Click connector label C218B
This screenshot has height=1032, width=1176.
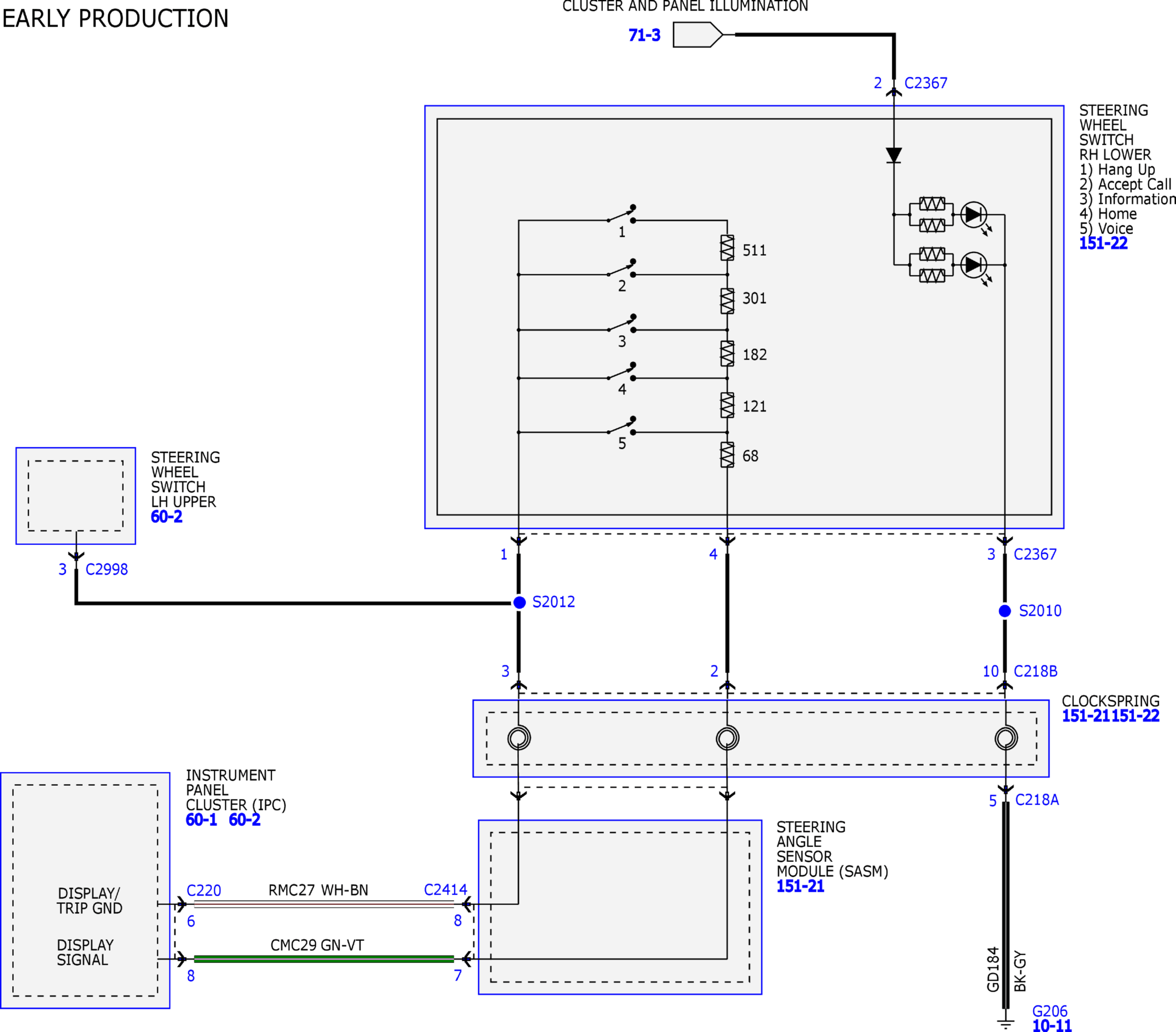pos(1036,671)
